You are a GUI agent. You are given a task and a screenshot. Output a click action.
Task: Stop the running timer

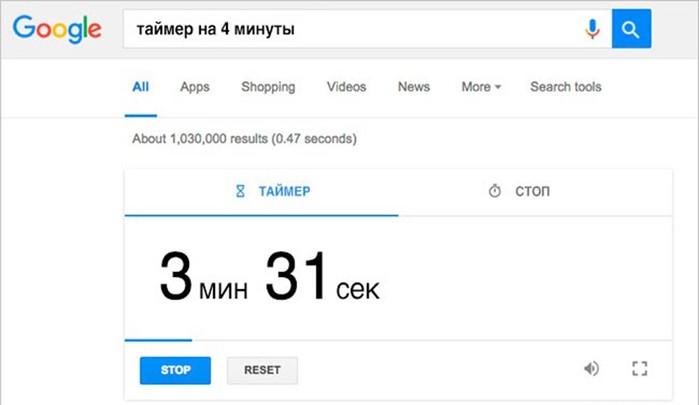pyautogui.click(x=175, y=370)
